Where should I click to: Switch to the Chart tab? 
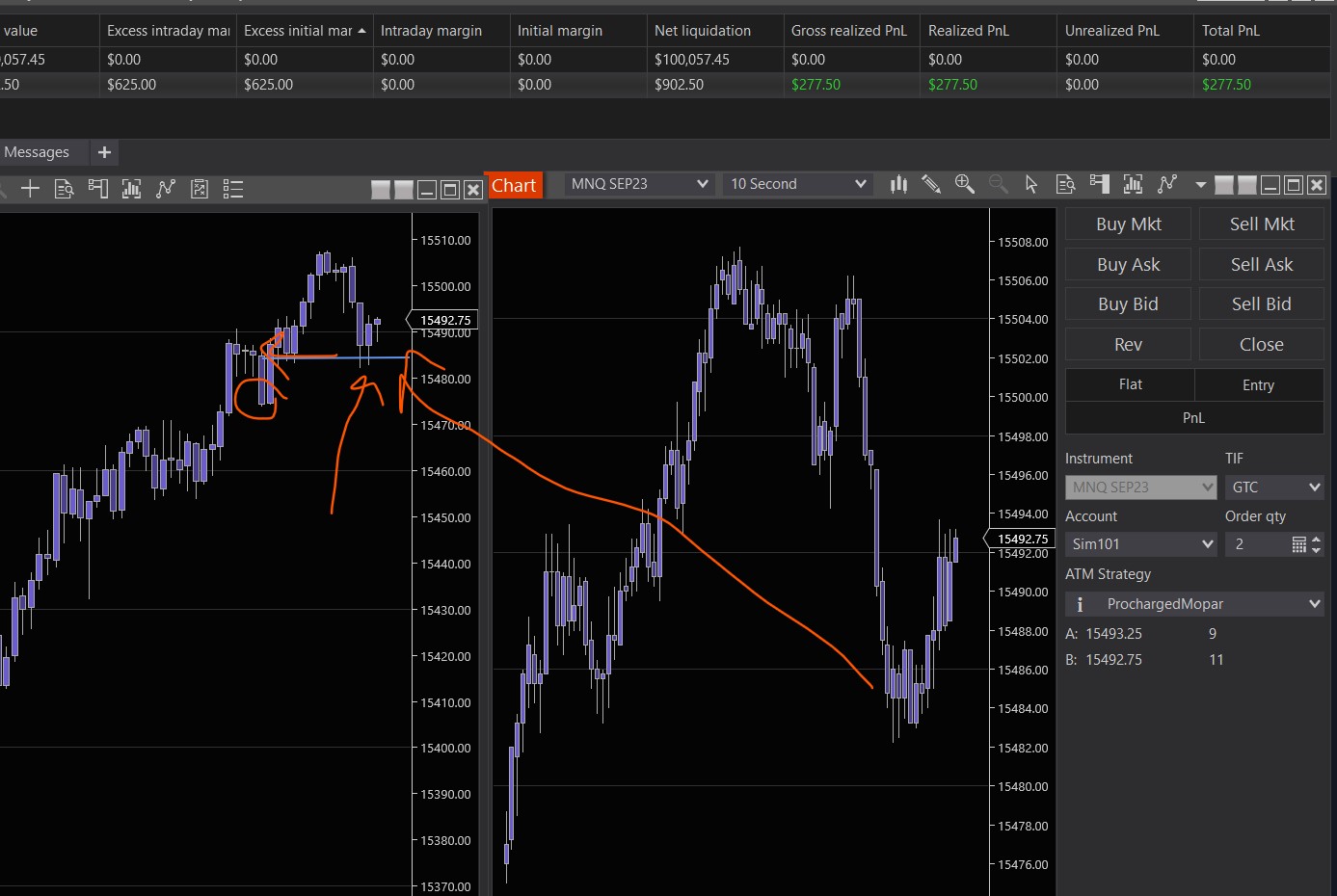(514, 186)
